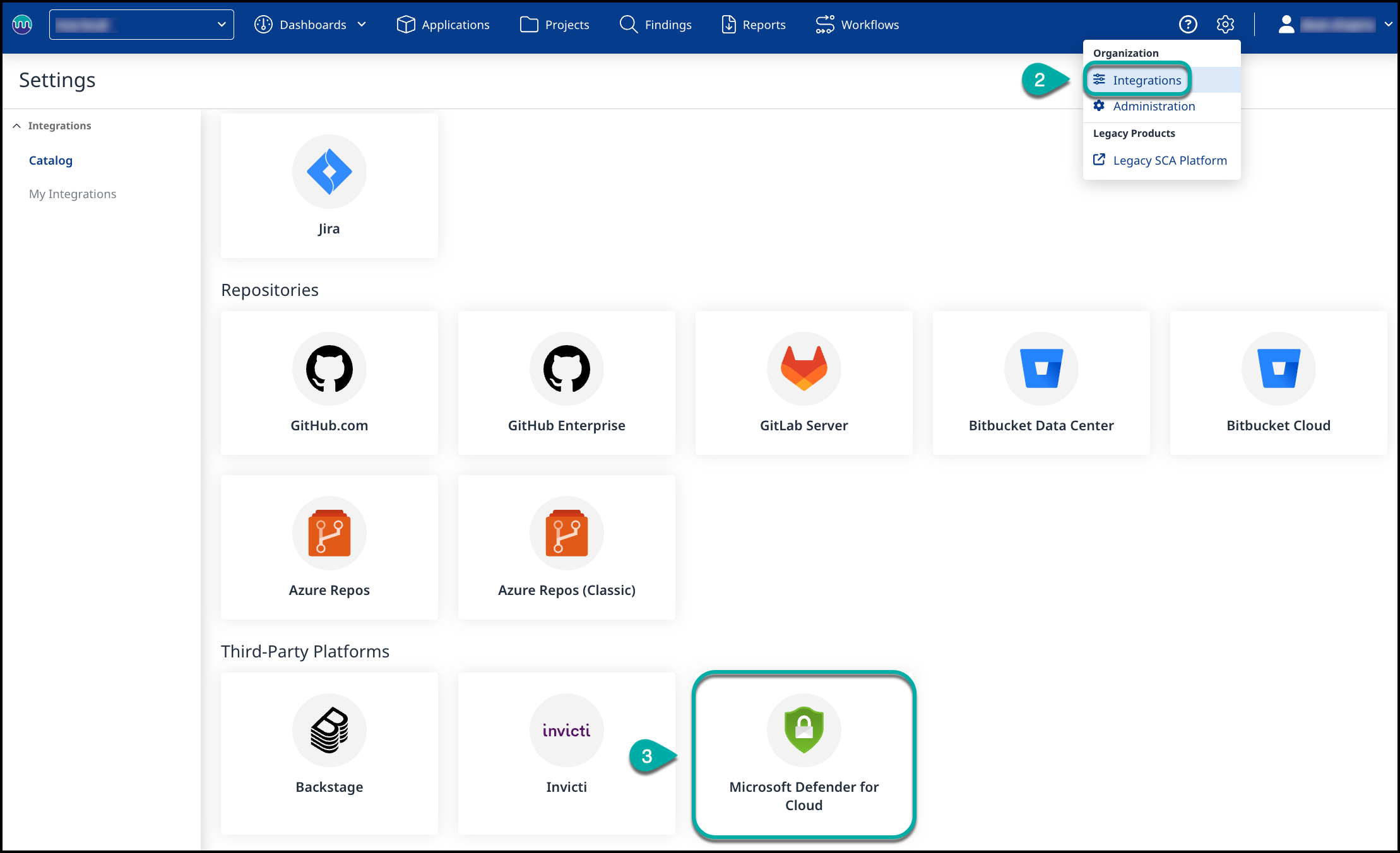The image size is (1400, 853).
Task: Open My Integrations in the sidebar
Action: [73, 194]
